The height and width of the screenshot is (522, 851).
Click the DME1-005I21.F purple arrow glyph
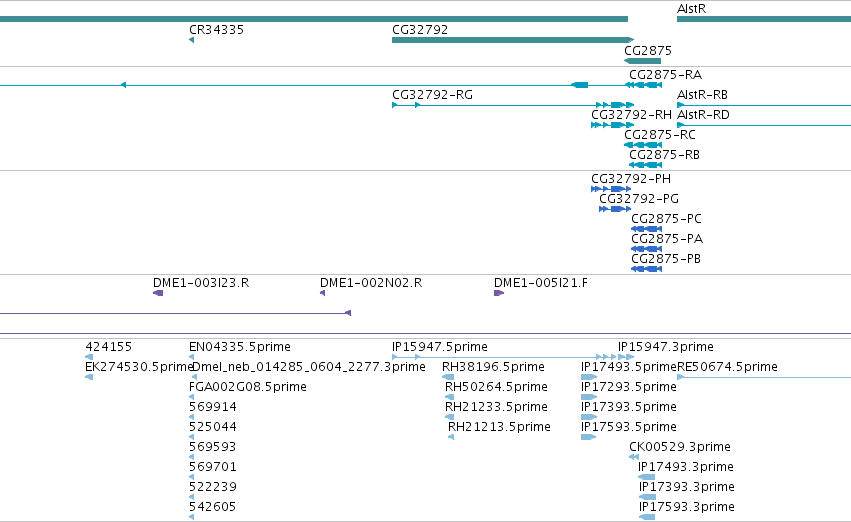pyautogui.click(x=499, y=293)
